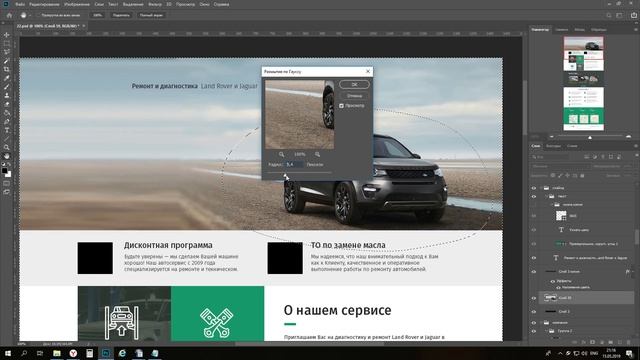640x360 pixels.
Task: Select the Hand tool in toolbar
Action: coord(7,156)
